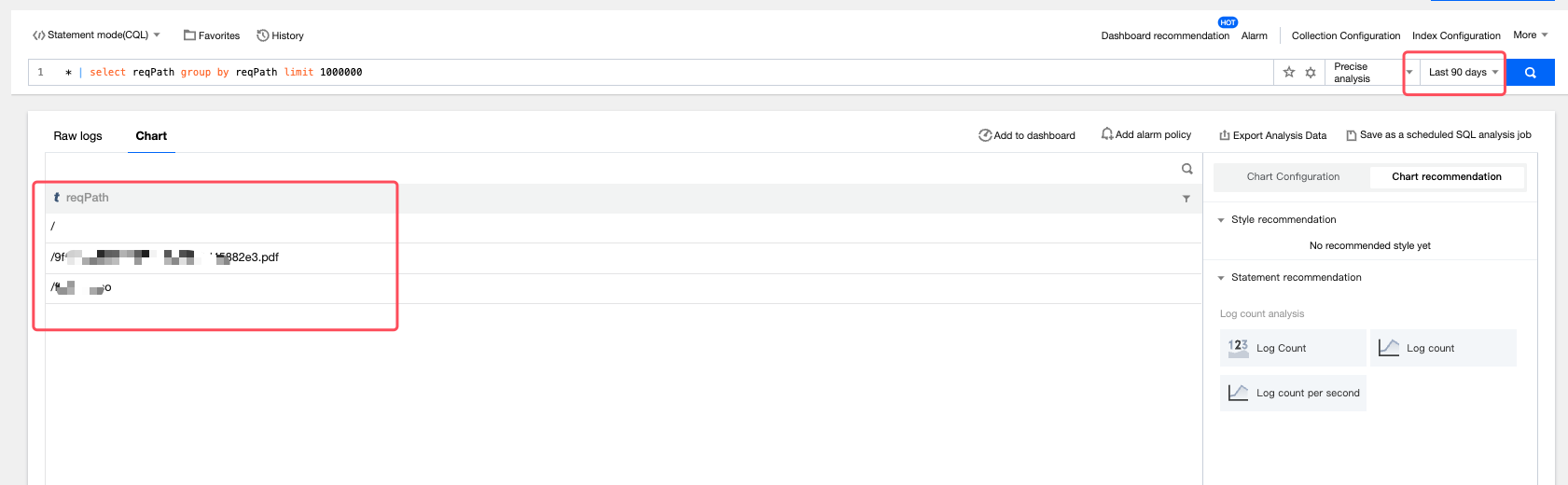Click the blue search query button
This screenshot has width=1568, height=485.
[1530, 73]
